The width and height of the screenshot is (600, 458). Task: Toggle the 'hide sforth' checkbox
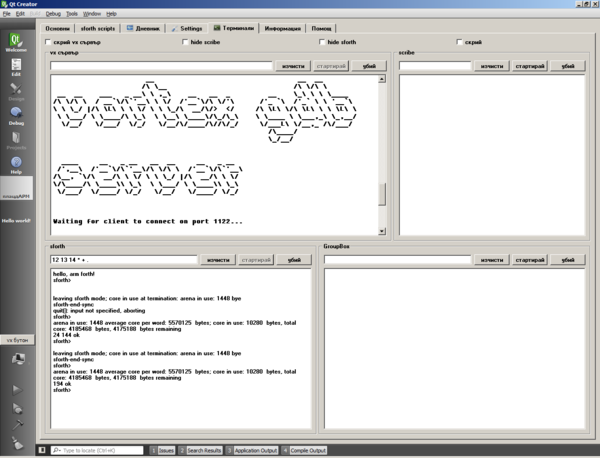click(322, 42)
